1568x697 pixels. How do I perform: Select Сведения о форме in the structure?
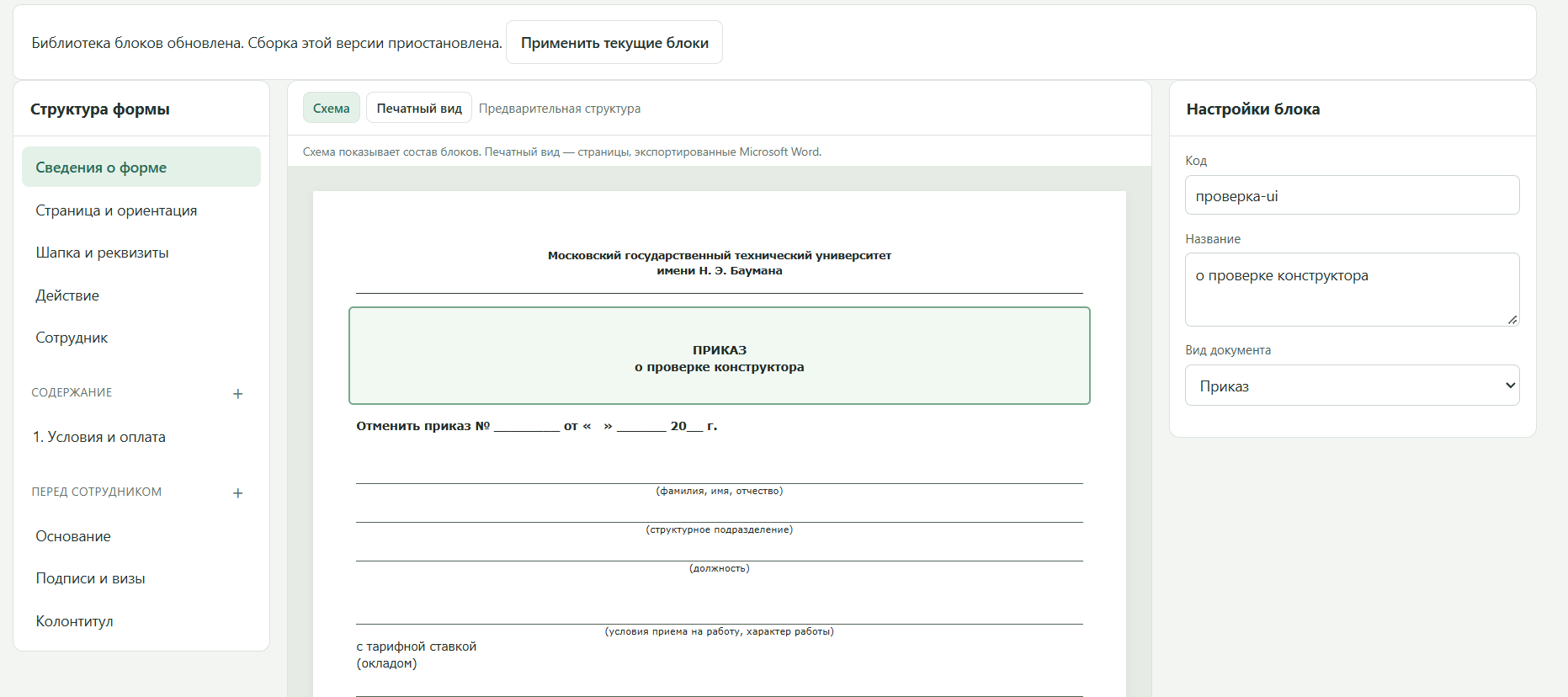tap(141, 167)
